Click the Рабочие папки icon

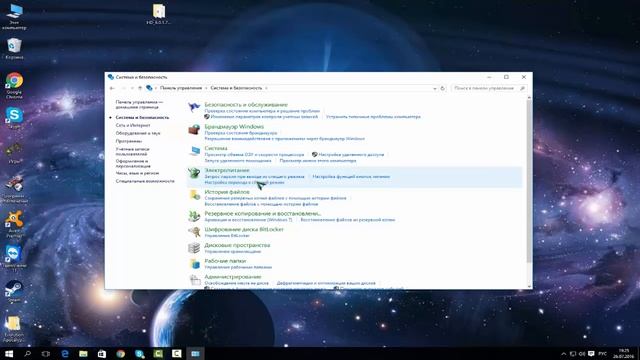tap(195, 264)
